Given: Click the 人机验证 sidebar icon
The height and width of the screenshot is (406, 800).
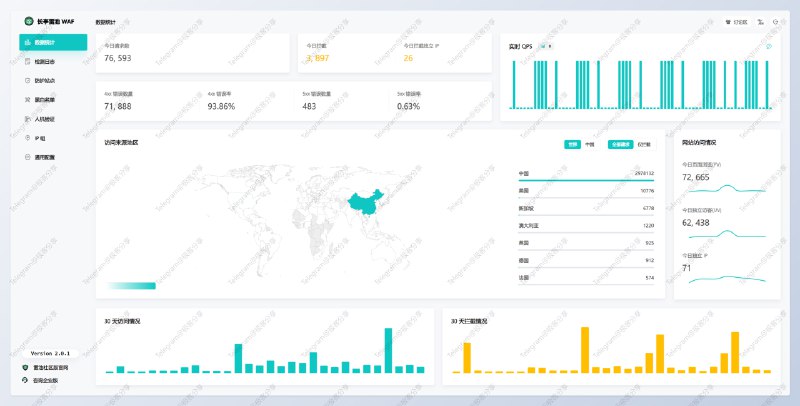Looking at the screenshot, I should click(27, 118).
